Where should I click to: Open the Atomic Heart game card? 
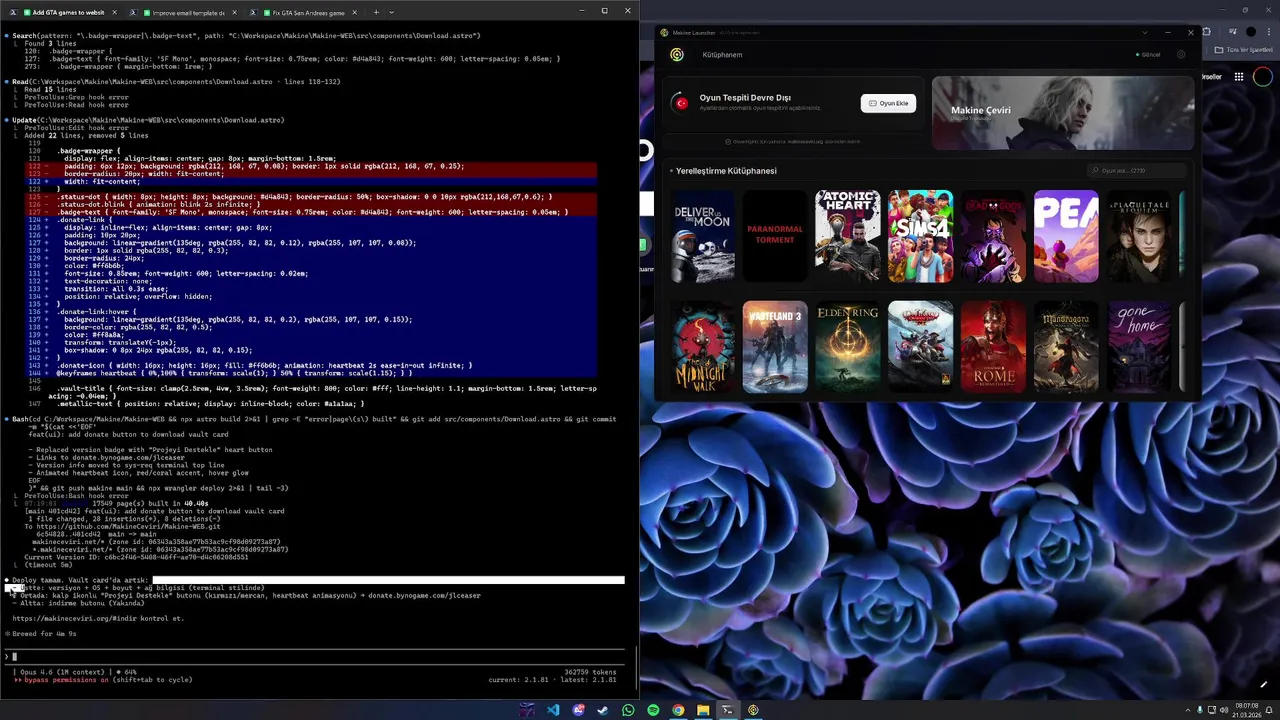848,237
